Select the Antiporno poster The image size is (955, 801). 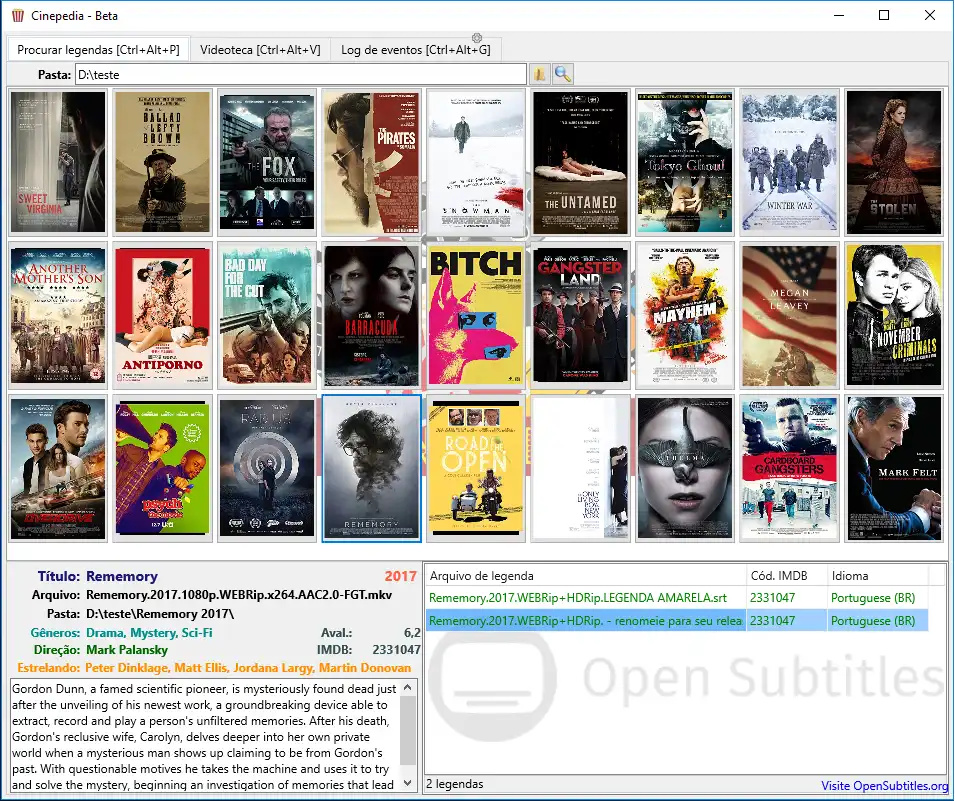click(163, 315)
